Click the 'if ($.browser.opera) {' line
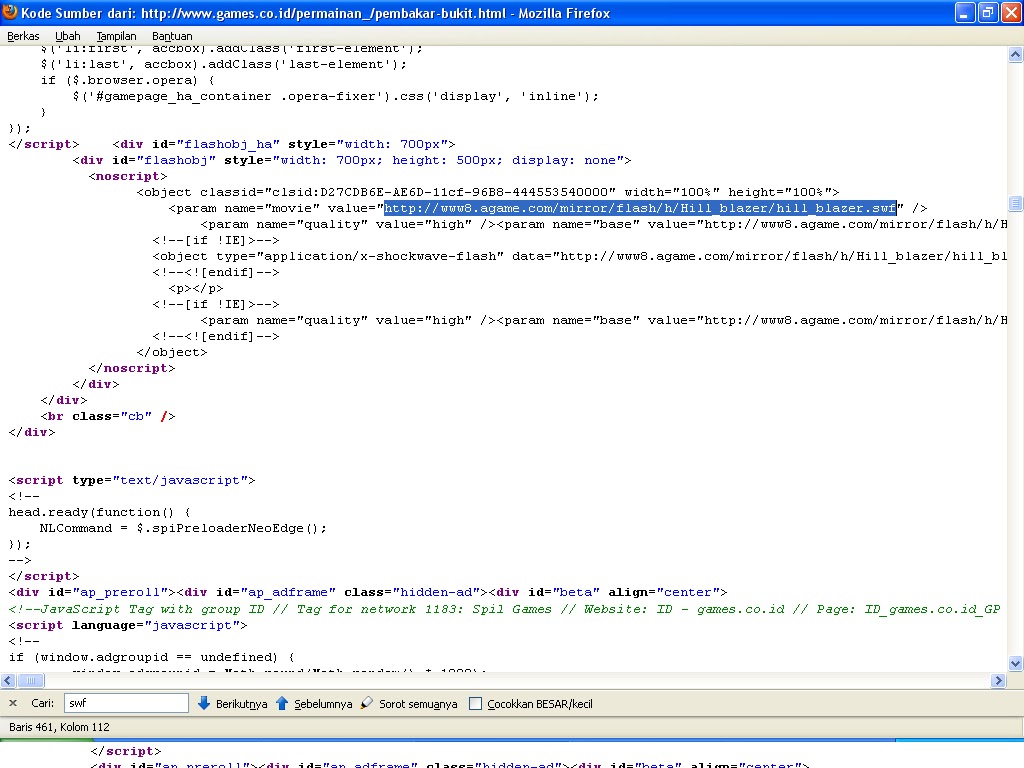The image size is (1024, 768). [x=127, y=80]
